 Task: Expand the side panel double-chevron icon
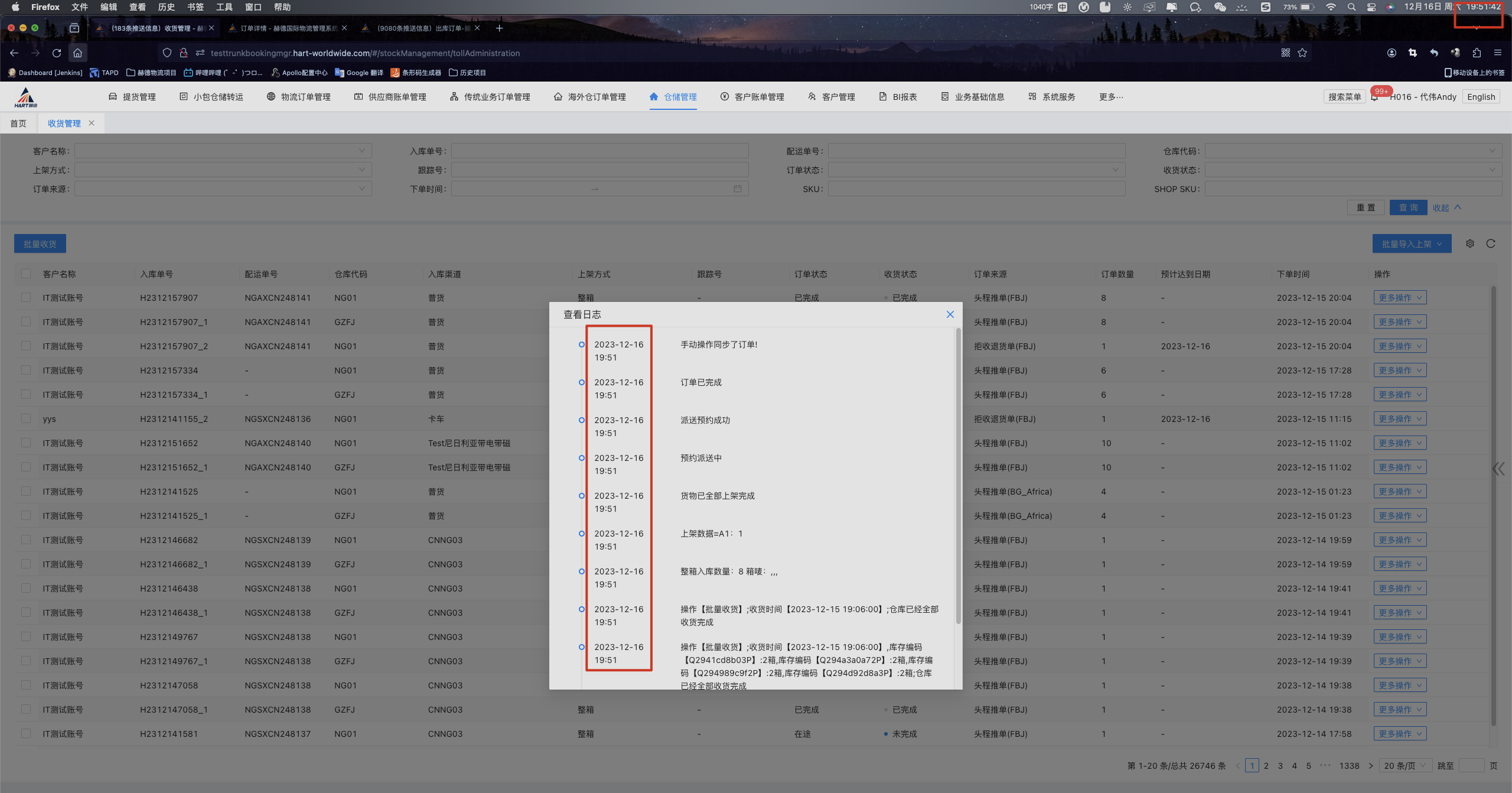pos(1498,469)
